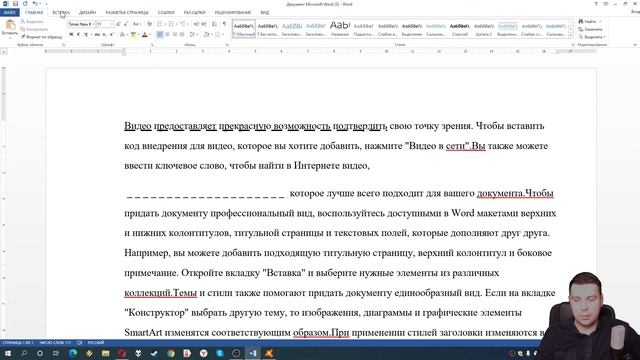Apply the Название (Title) style
The width and height of the screenshot is (640, 360).
[340, 29]
